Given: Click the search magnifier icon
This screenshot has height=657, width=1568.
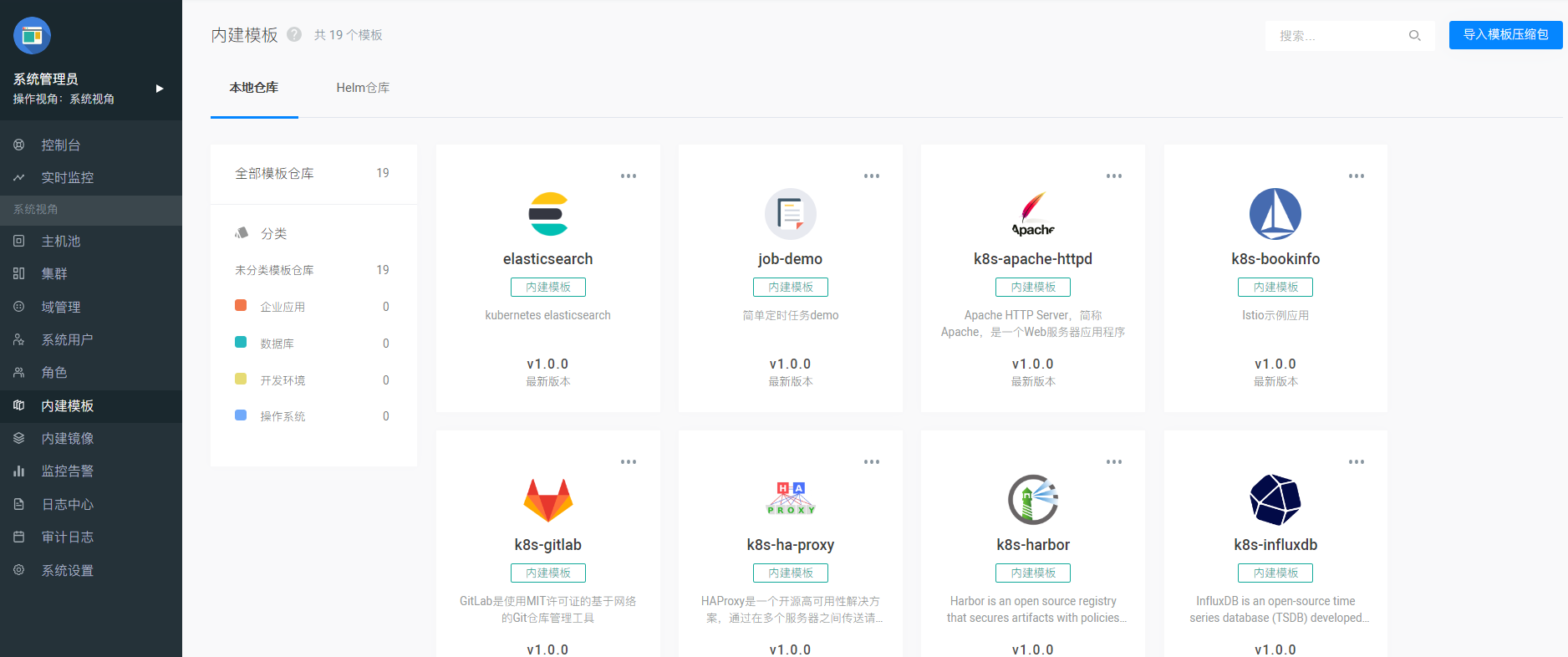Looking at the screenshot, I should click(1414, 35).
